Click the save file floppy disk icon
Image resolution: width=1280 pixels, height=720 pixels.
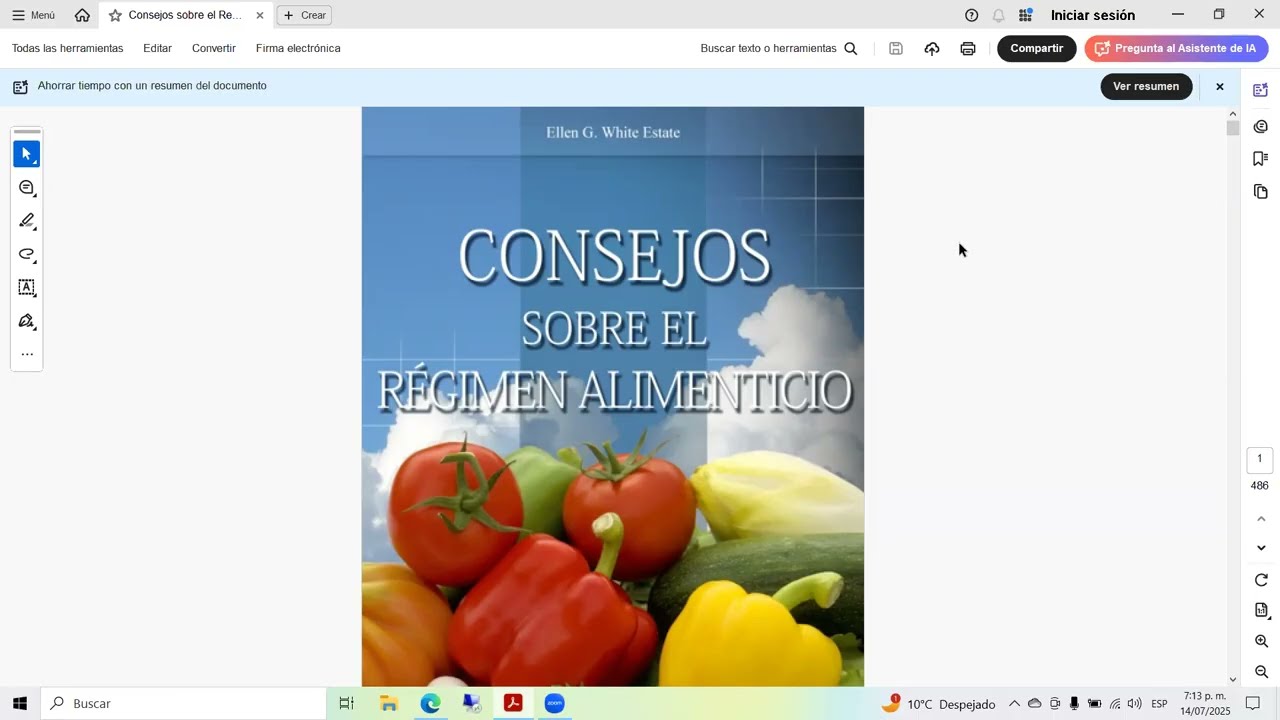point(896,48)
